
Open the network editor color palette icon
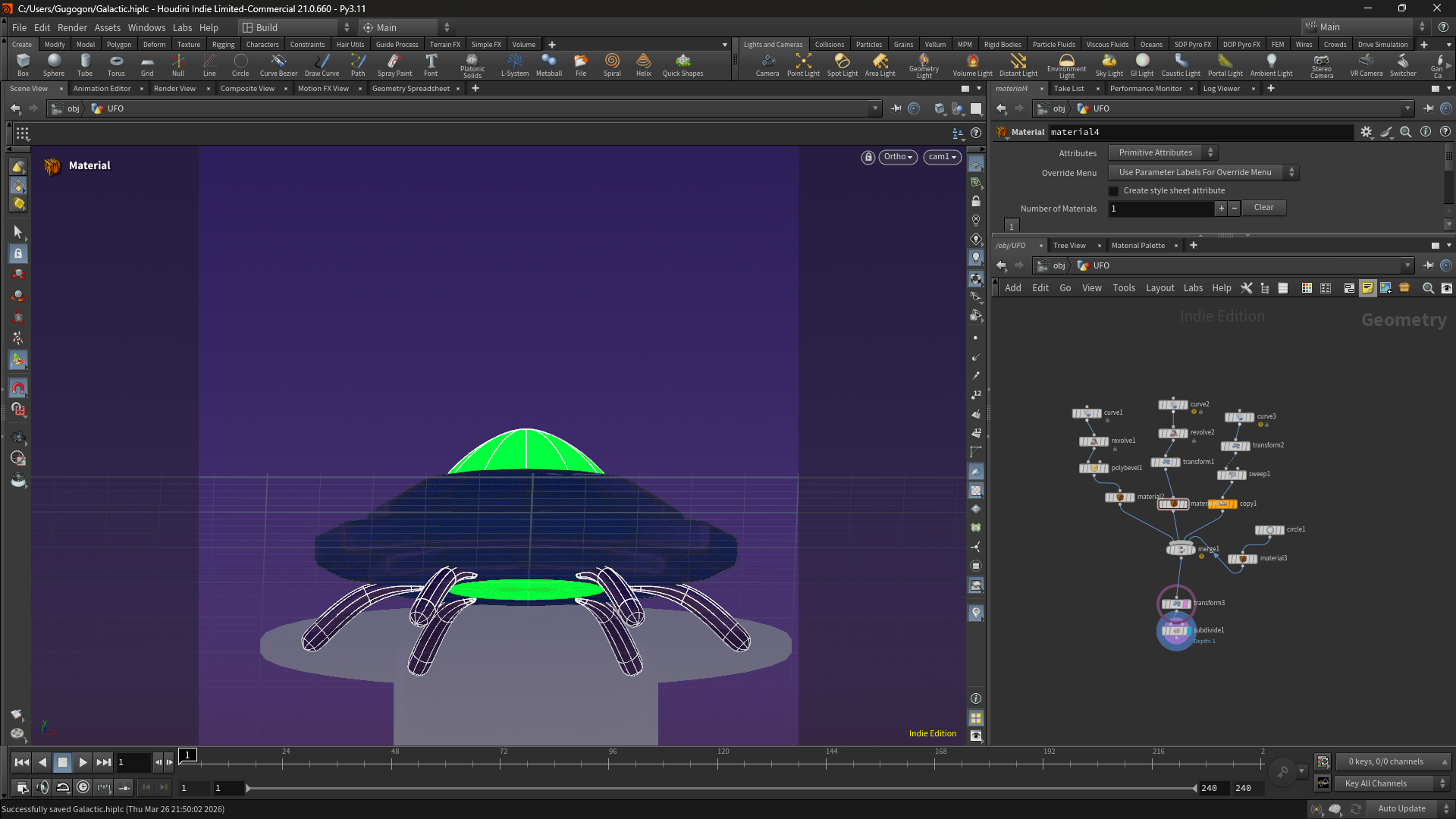coord(1307,288)
